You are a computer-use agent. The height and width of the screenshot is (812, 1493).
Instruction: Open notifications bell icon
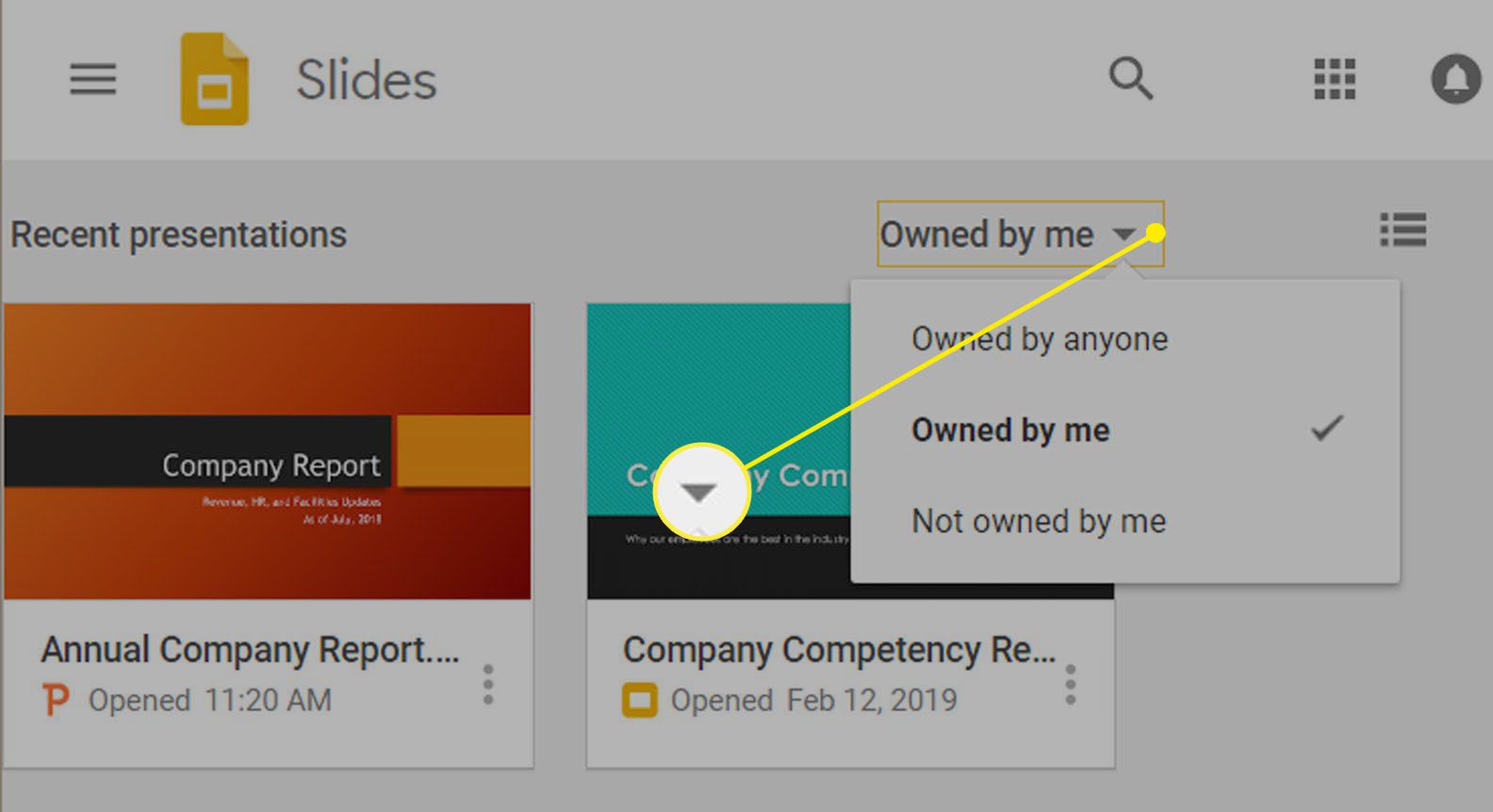tap(1457, 78)
